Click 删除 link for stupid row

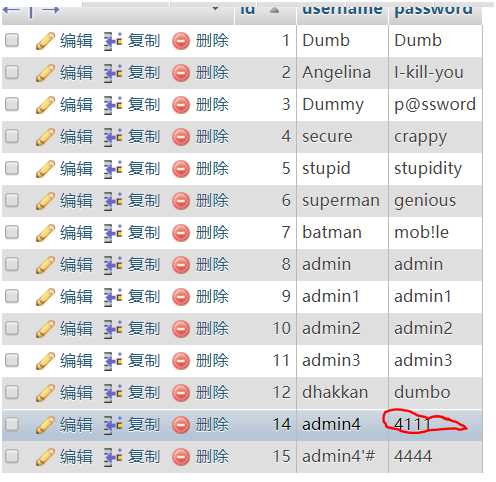212,169
